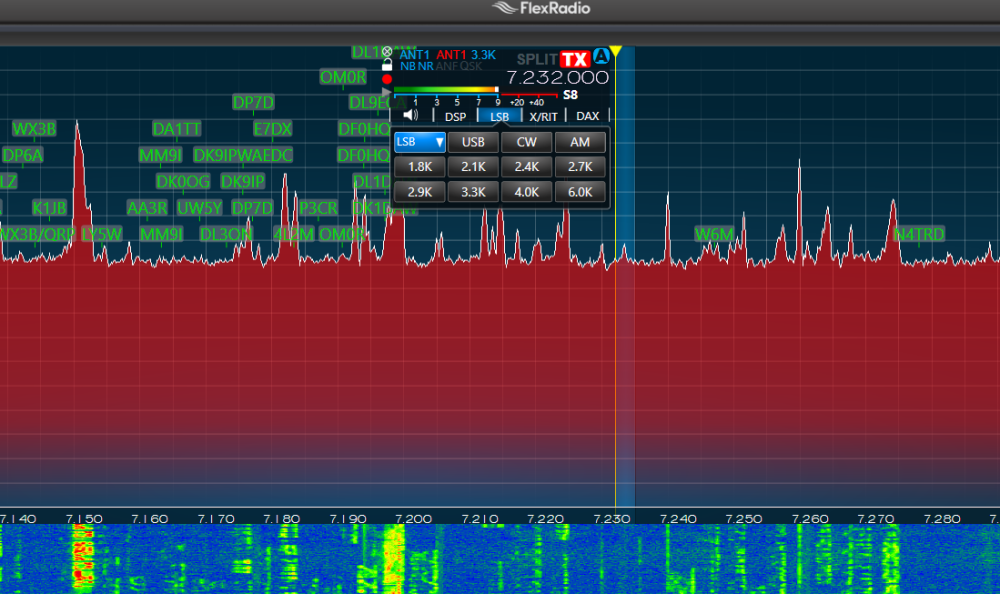Set filter width to 4.0K
The height and width of the screenshot is (594, 1000).
pos(527,191)
